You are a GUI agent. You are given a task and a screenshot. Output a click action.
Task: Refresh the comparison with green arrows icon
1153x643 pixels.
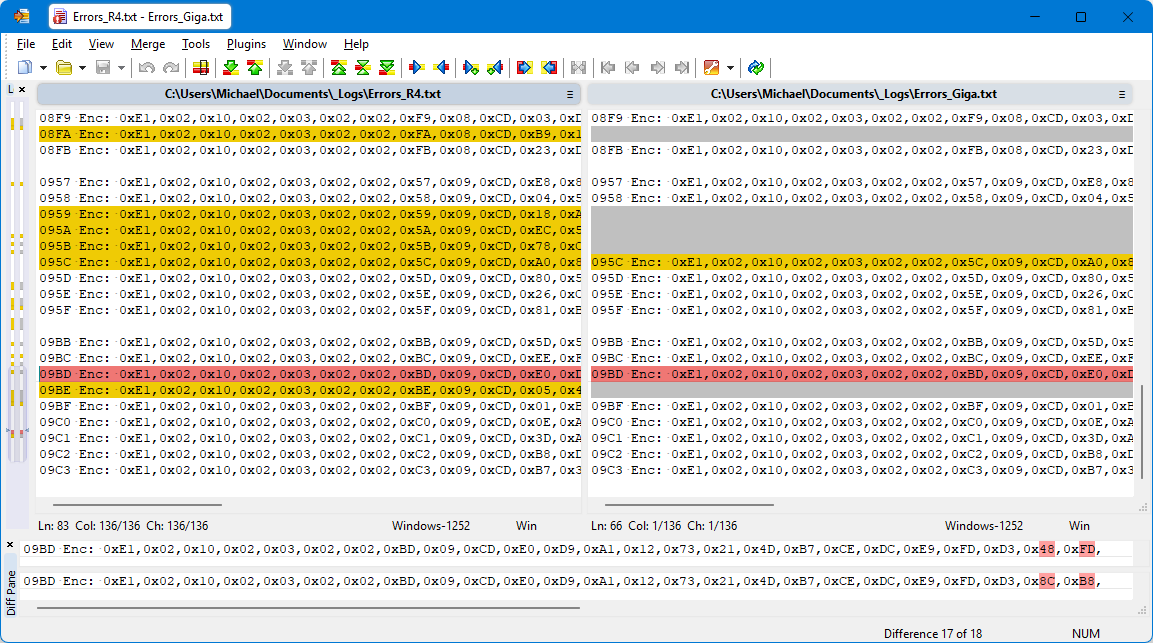(755, 68)
